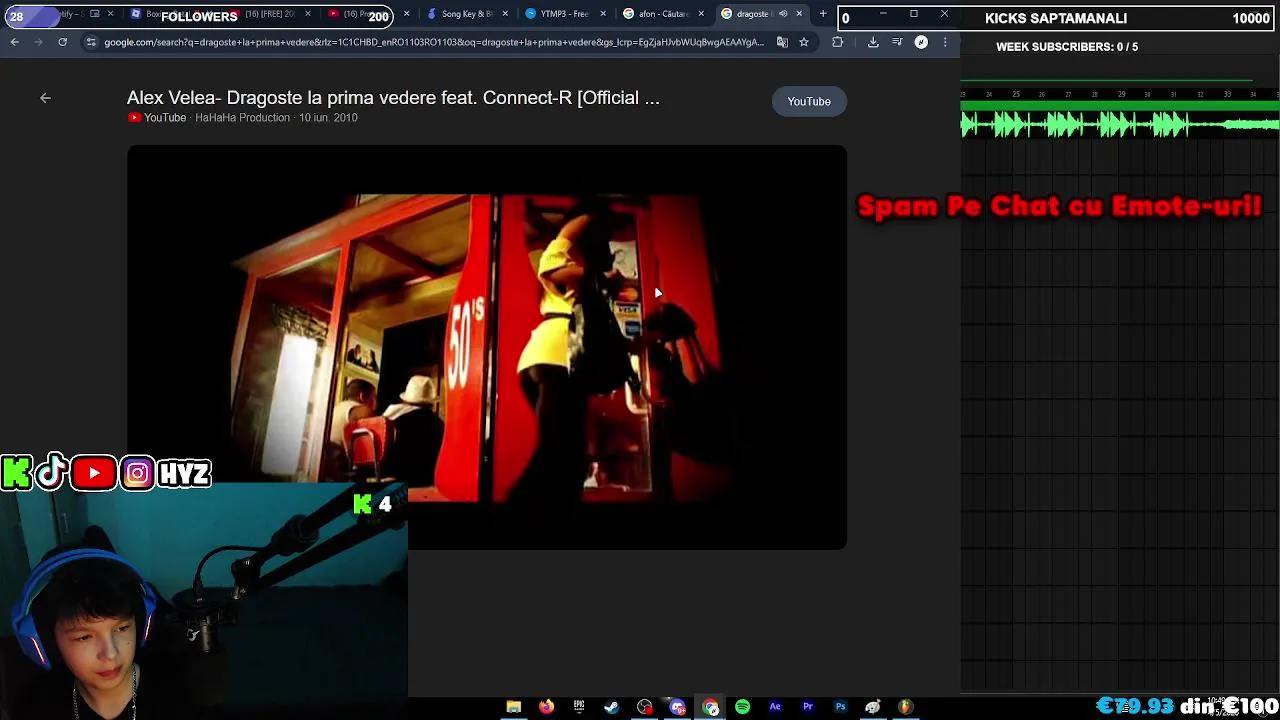Click the FL Studio timeline bar ruler

point(1120,94)
